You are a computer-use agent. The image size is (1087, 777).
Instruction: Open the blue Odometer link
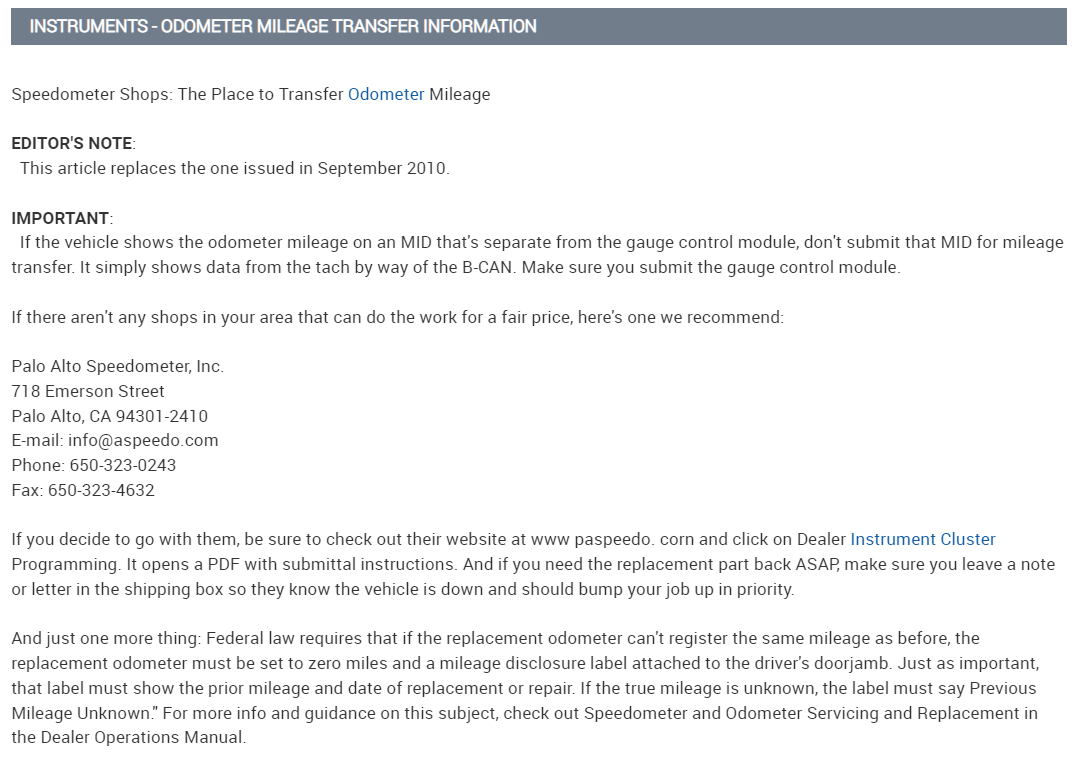386,95
